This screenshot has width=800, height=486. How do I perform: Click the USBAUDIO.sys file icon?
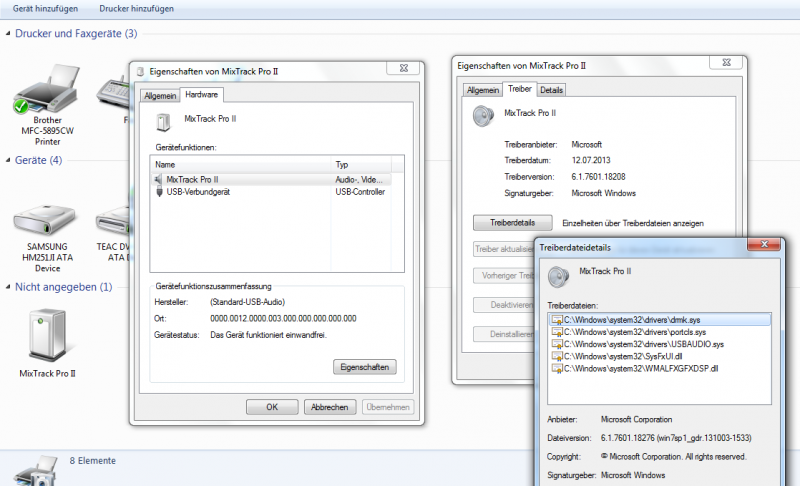tap(557, 344)
